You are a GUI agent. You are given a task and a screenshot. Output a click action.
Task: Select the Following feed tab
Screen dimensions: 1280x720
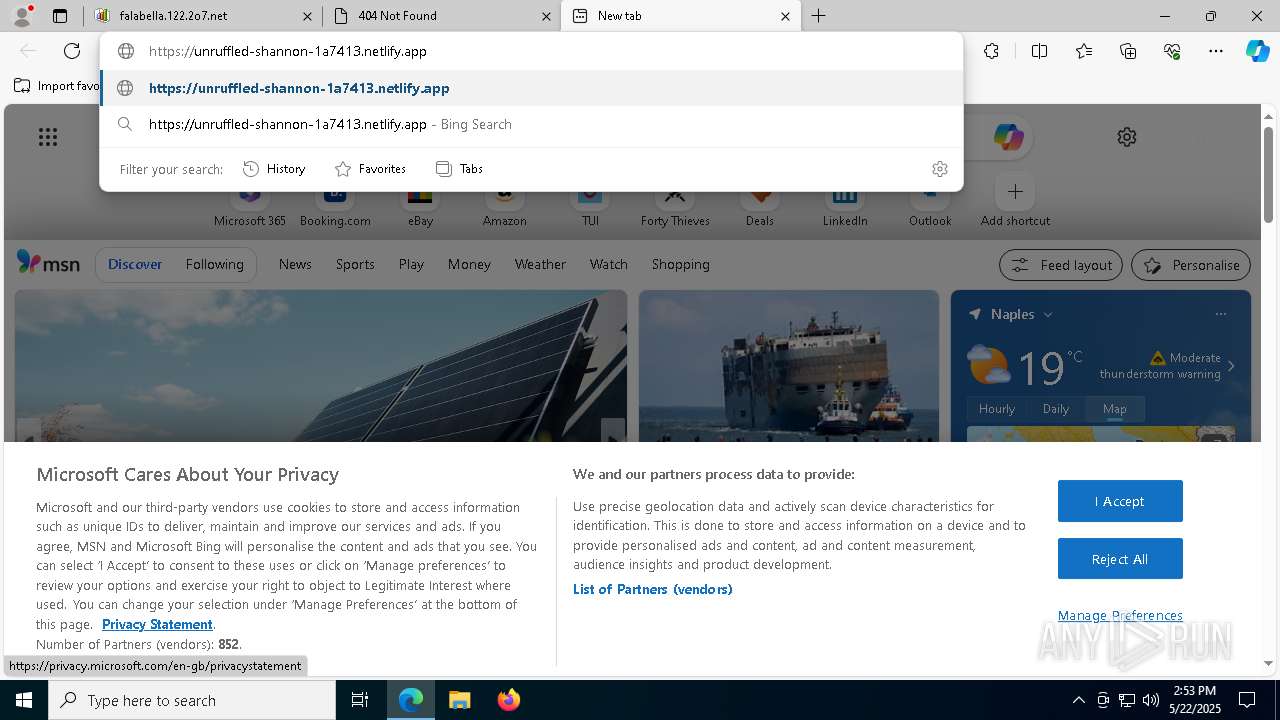214,264
